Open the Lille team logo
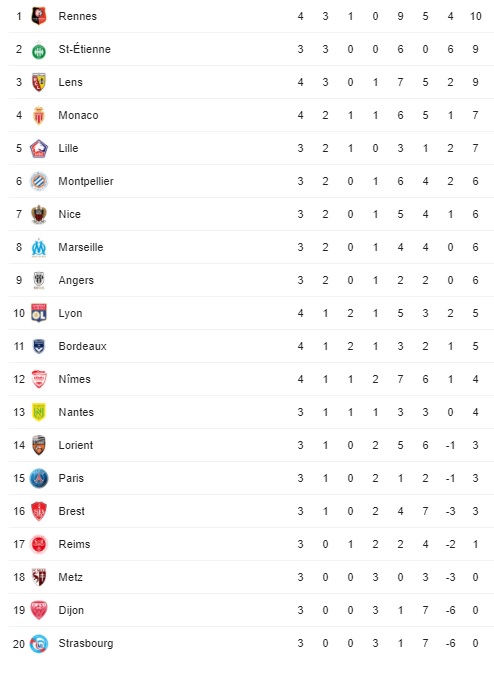494x678 pixels. pos(39,148)
